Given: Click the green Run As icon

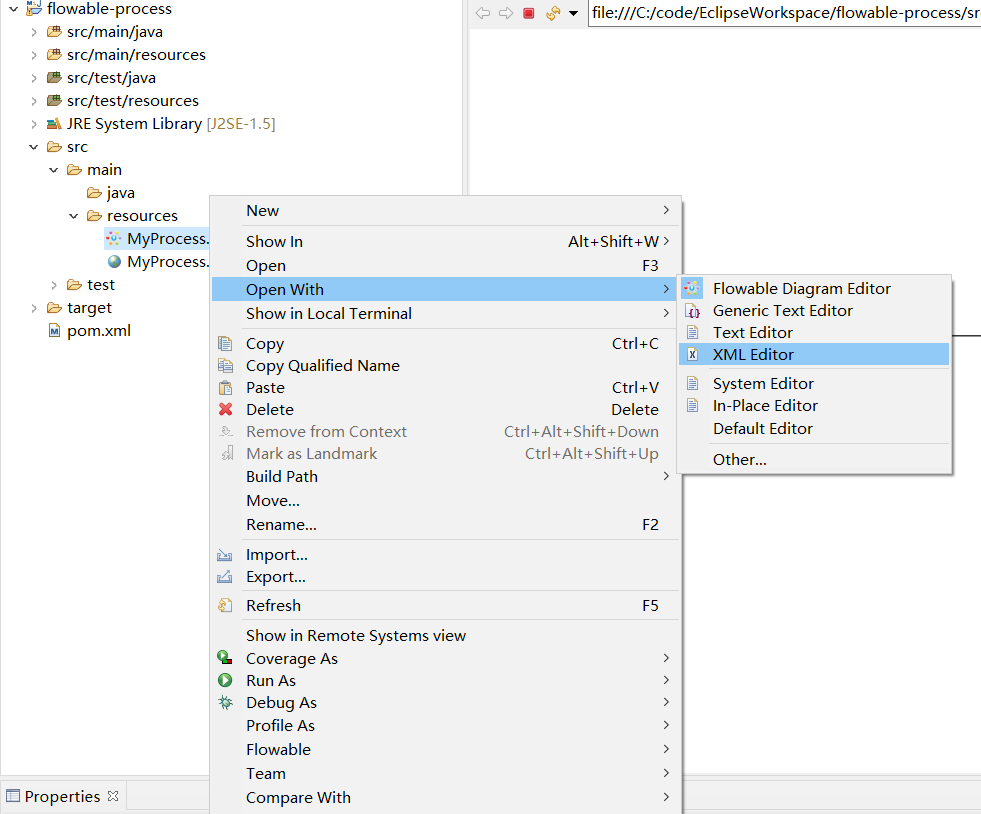Looking at the screenshot, I should pyautogui.click(x=224, y=680).
